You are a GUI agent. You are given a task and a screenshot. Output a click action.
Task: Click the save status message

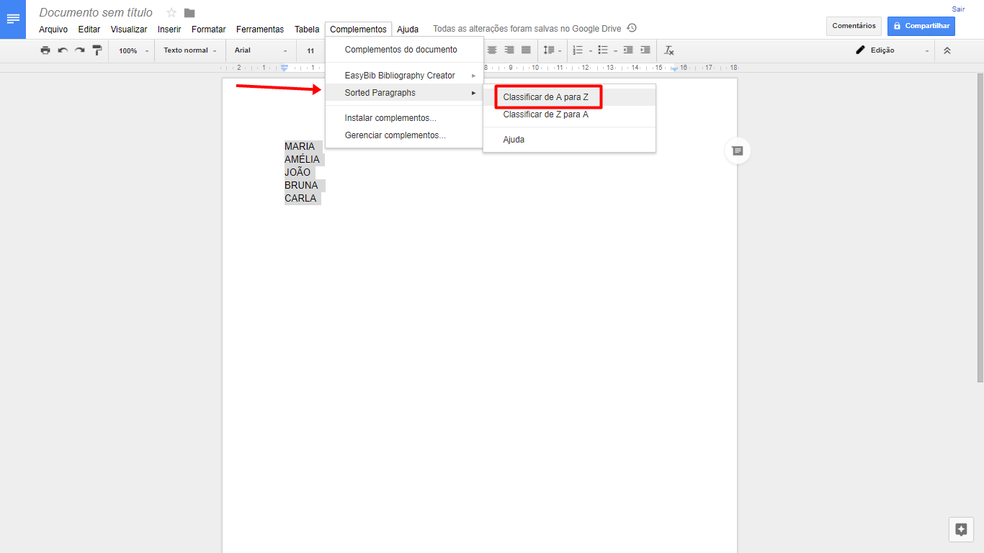click(x=527, y=29)
